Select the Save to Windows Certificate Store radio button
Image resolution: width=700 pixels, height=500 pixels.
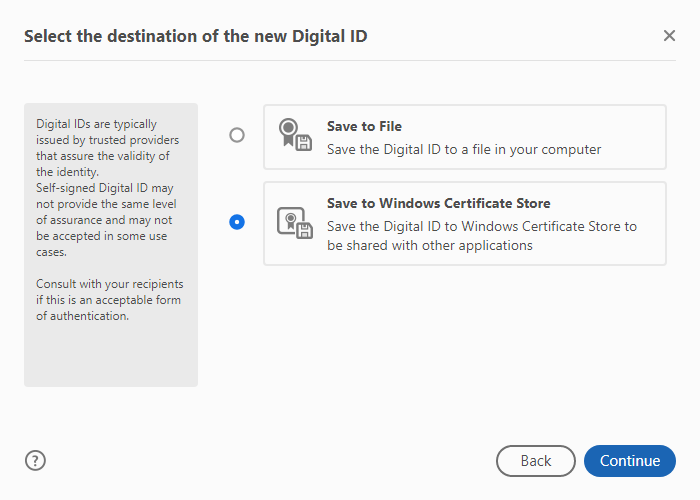(237, 222)
